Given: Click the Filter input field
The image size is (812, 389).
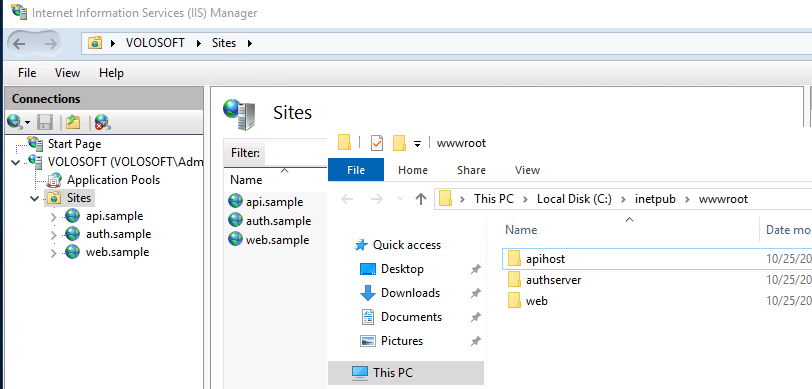Looking at the screenshot, I should 296,153.
